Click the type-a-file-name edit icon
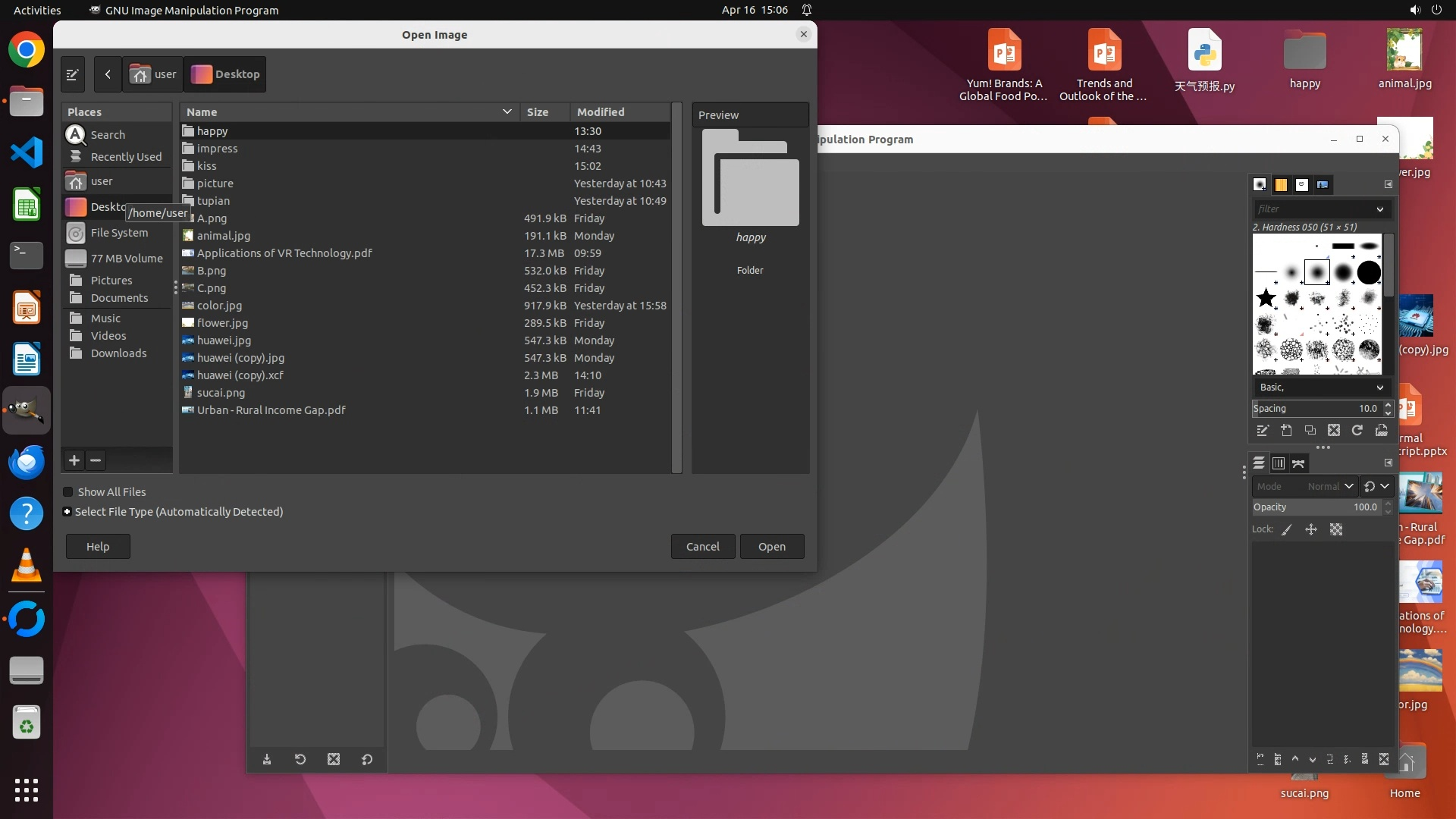 coord(73,74)
